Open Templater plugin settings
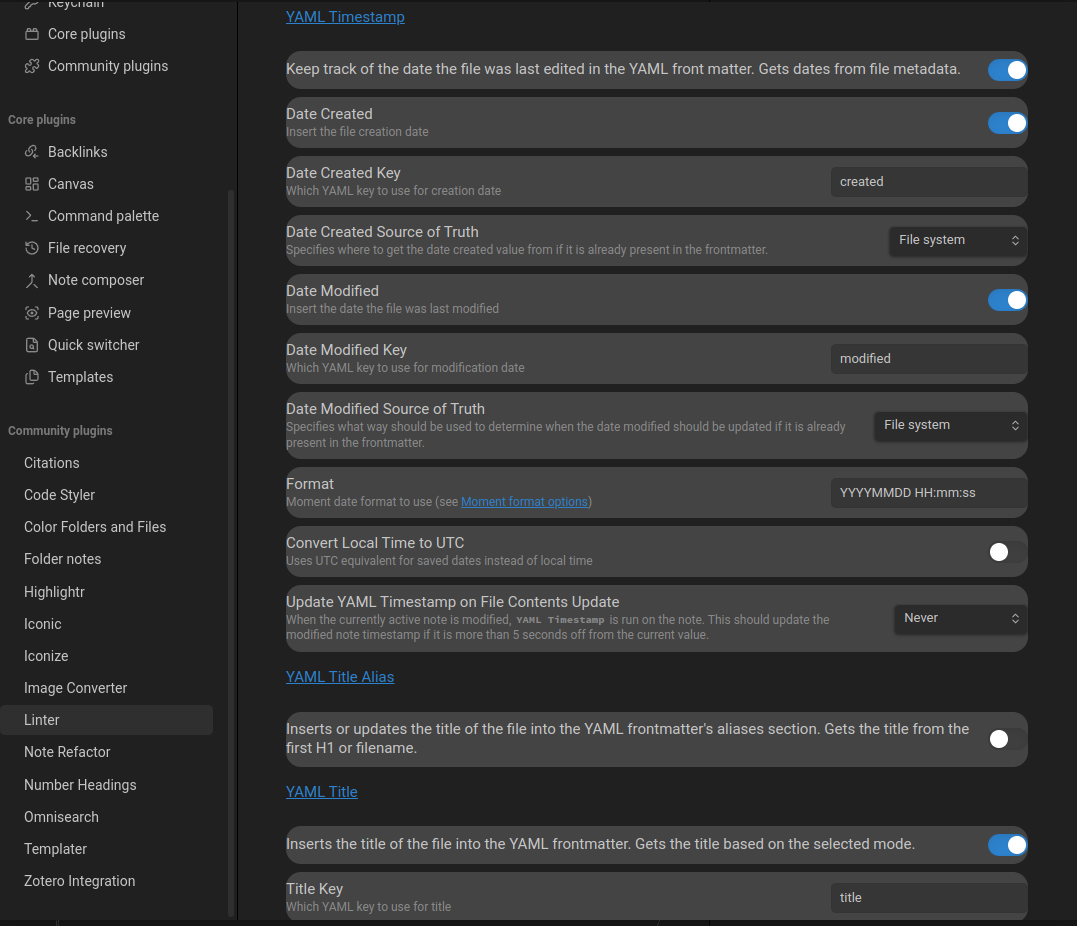Screen dimensions: 1077x926 [56, 849]
